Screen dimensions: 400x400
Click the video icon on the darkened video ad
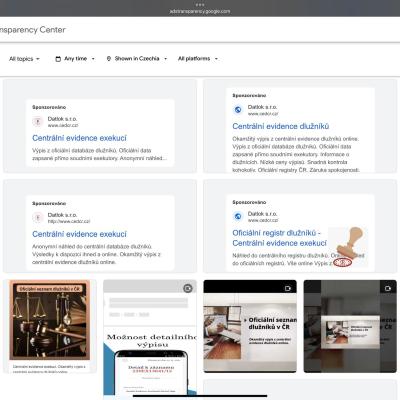coord(388,288)
